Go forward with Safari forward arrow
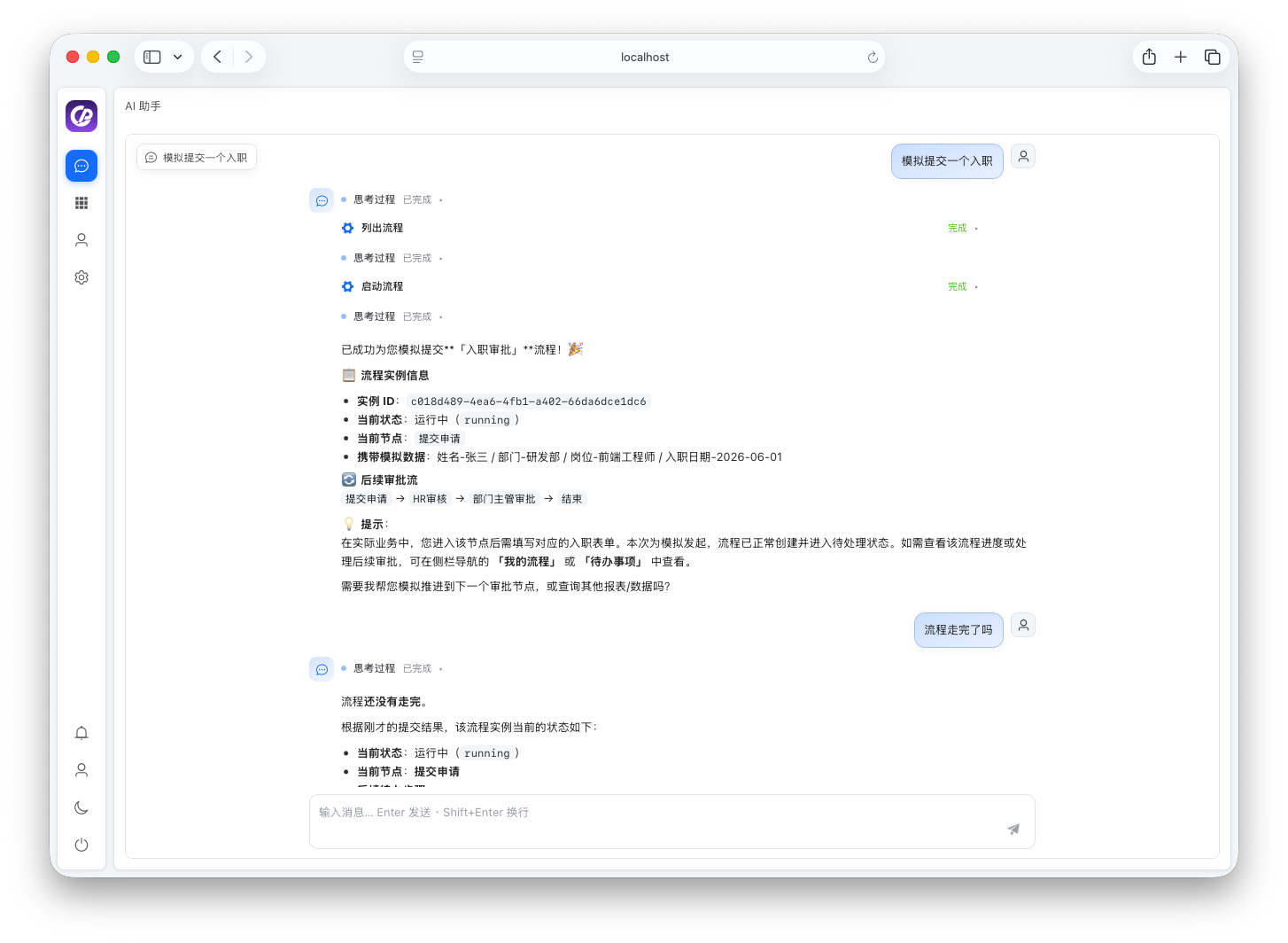Image resolution: width=1288 pixels, height=943 pixels. 249,57
